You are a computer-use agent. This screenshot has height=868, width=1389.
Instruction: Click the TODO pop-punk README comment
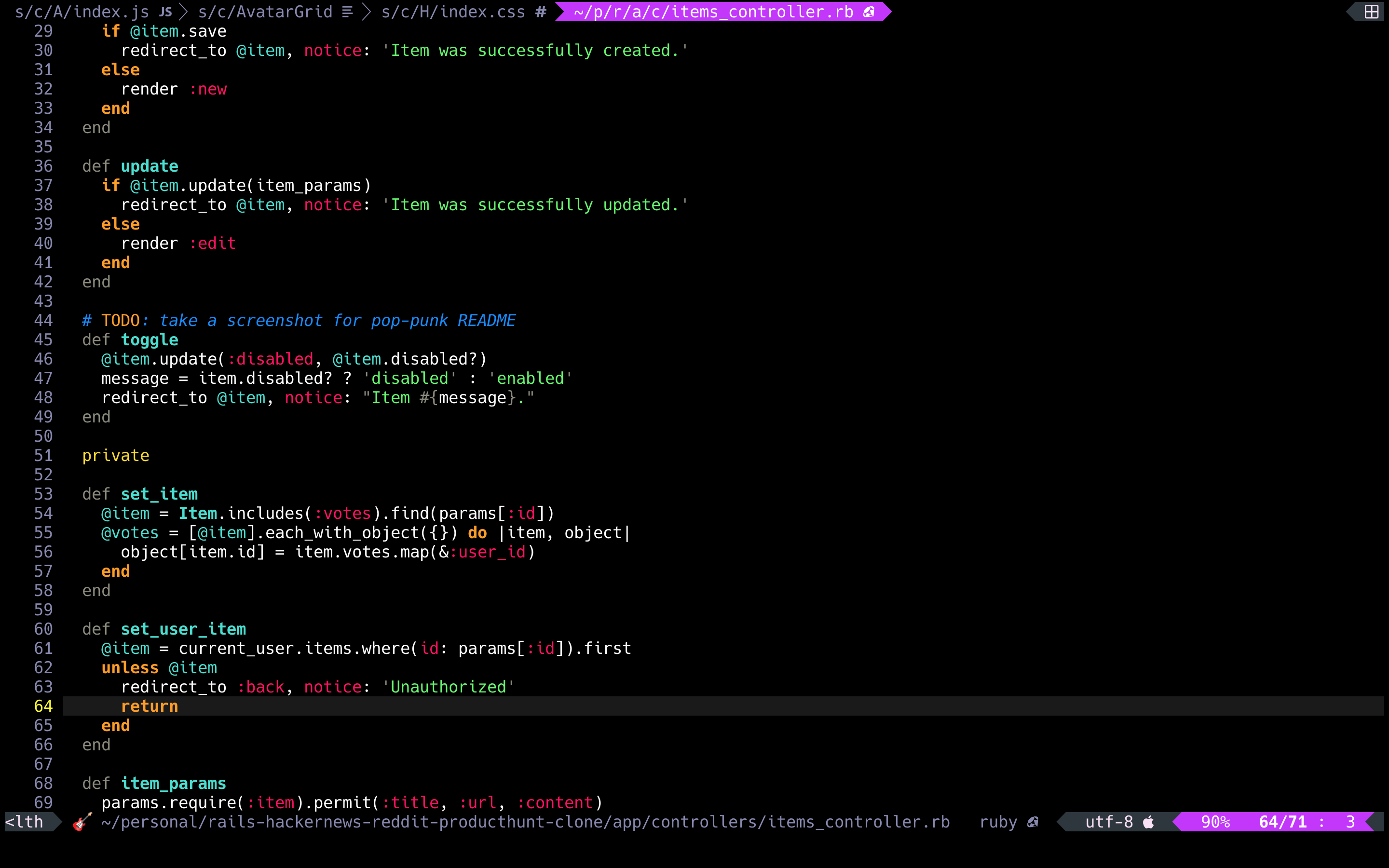click(x=299, y=320)
